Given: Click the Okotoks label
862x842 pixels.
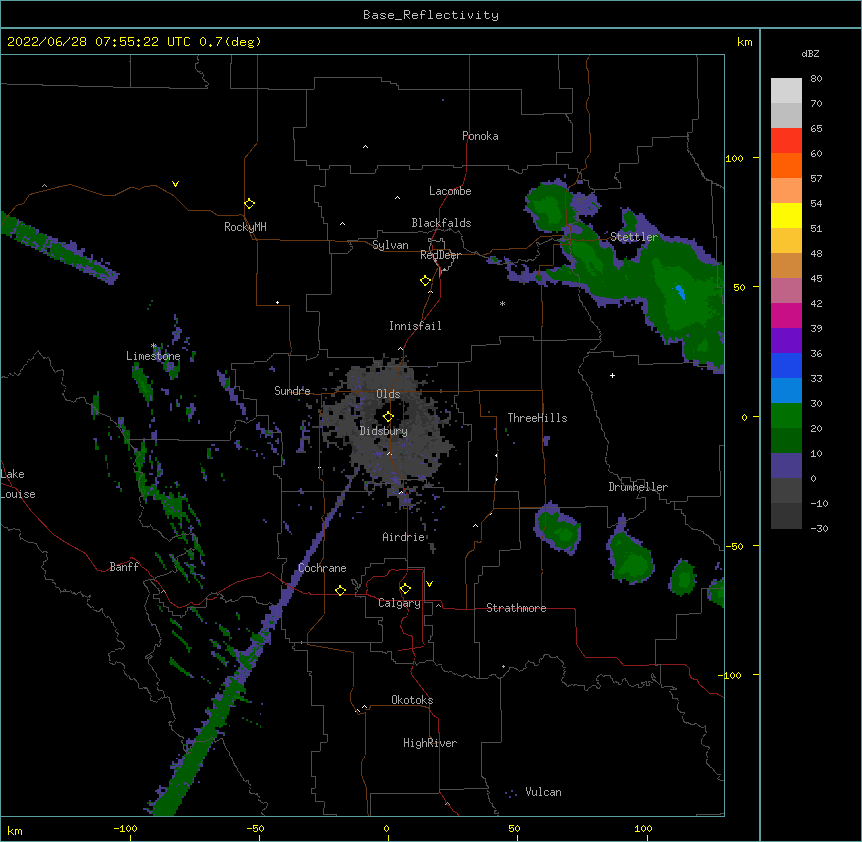Looking at the screenshot, I should point(412,700).
